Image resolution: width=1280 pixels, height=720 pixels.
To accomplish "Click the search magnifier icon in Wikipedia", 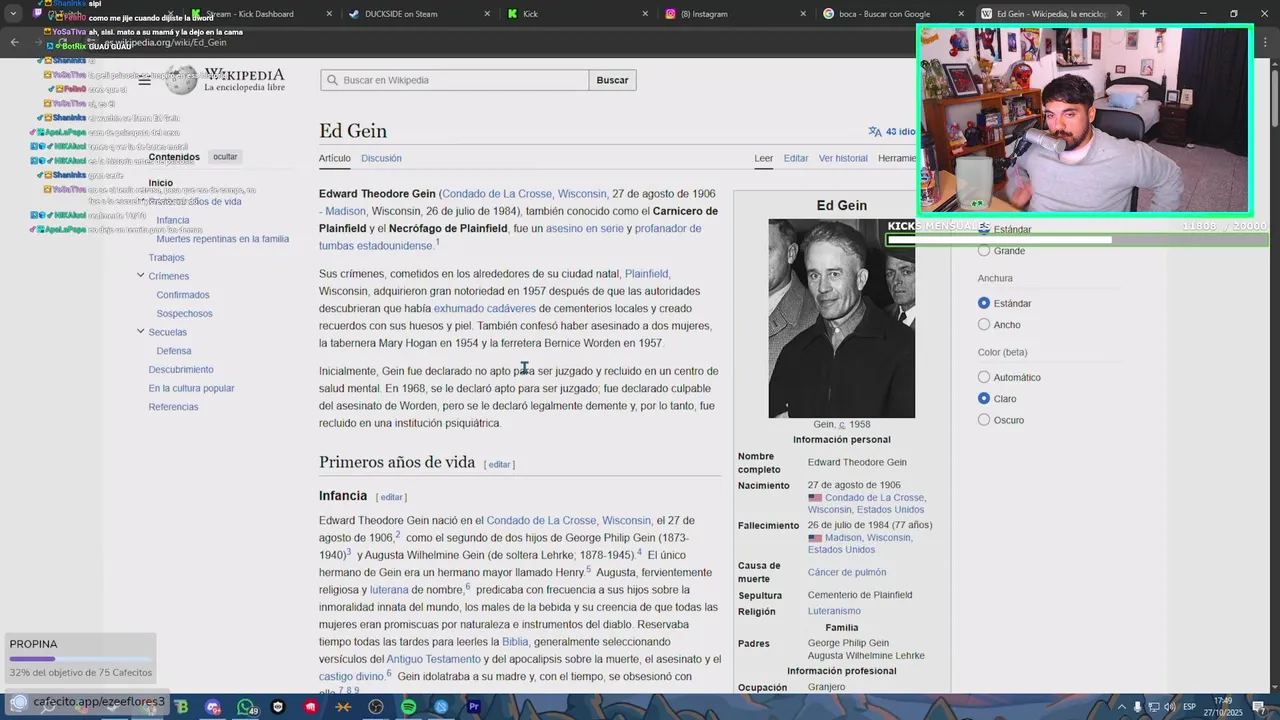I will point(332,80).
